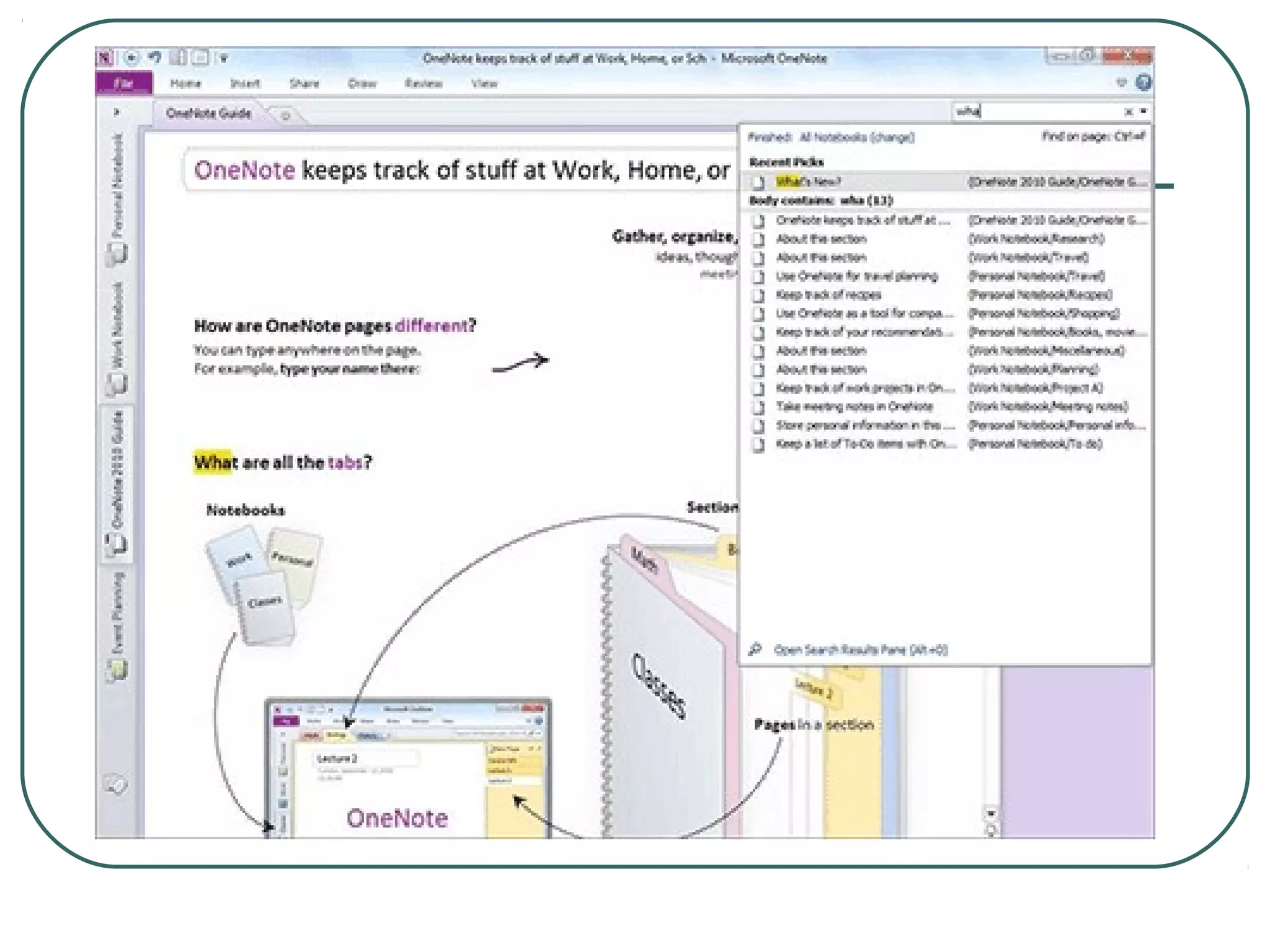Clear the search box with X button
The width and height of the screenshot is (1270, 952).
pyautogui.click(x=1129, y=112)
